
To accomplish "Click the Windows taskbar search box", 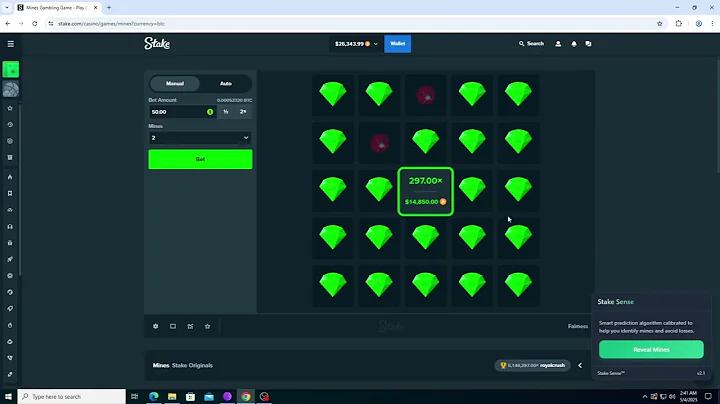I will point(72,396).
